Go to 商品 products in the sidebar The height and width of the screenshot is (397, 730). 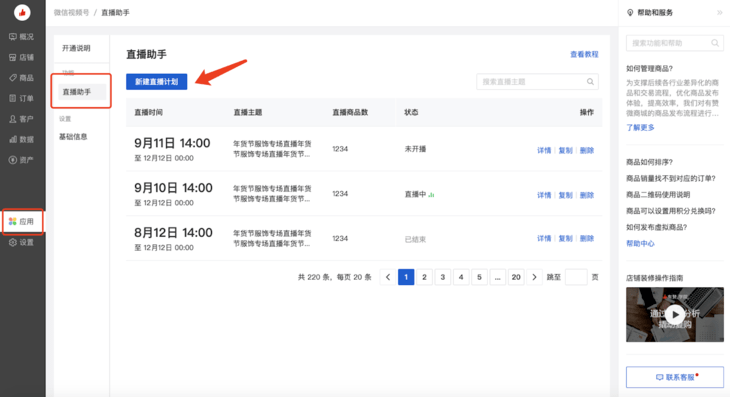pyautogui.click(x=21, y=78)
